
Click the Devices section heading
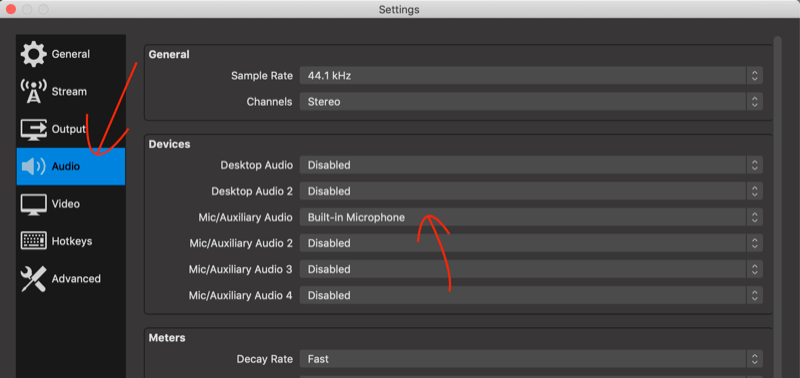169,144
